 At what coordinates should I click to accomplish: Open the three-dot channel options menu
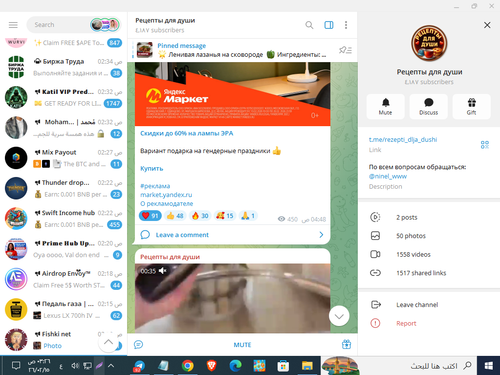tap(346, 25)
